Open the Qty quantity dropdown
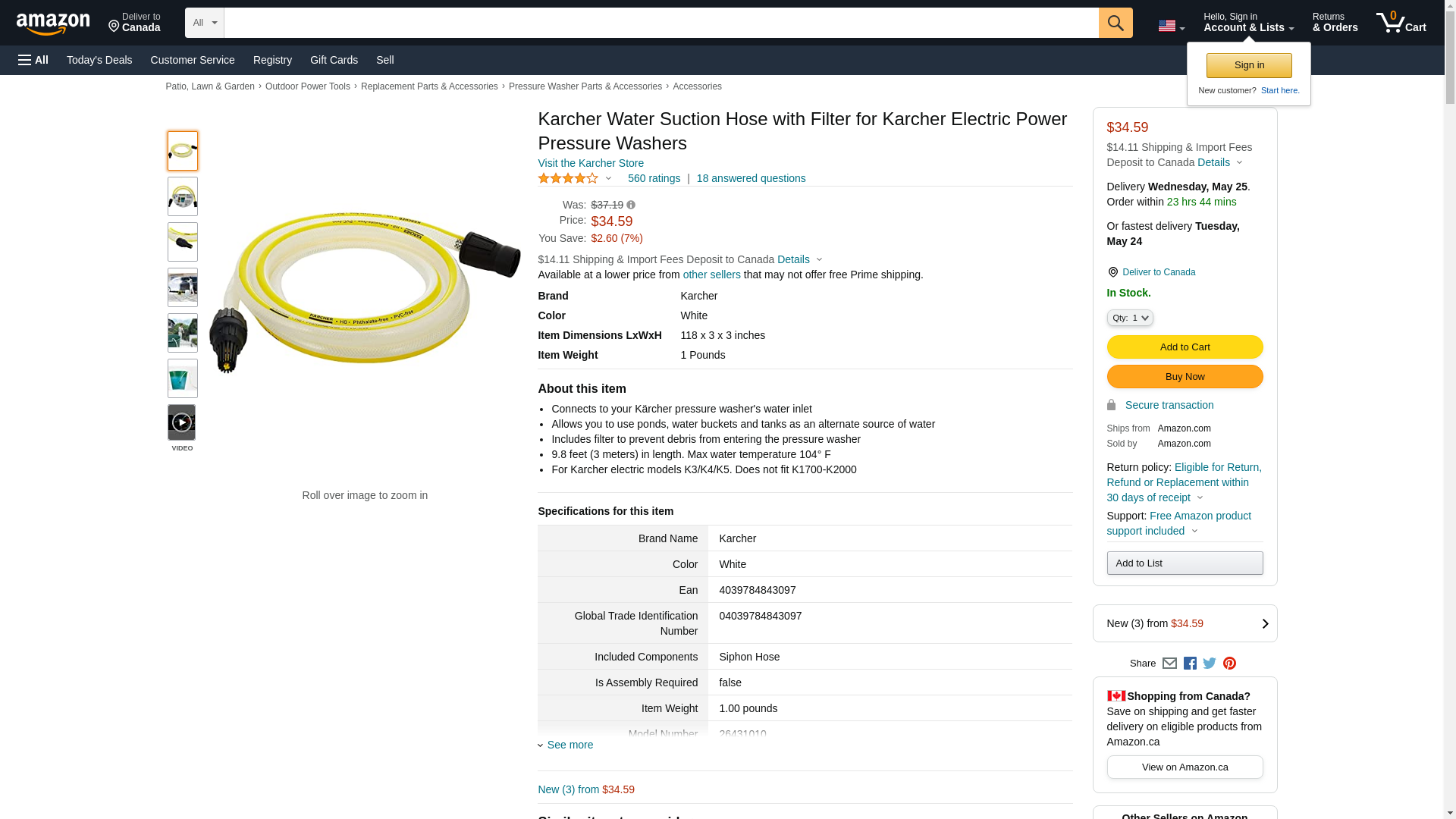 coord(1129,318)
